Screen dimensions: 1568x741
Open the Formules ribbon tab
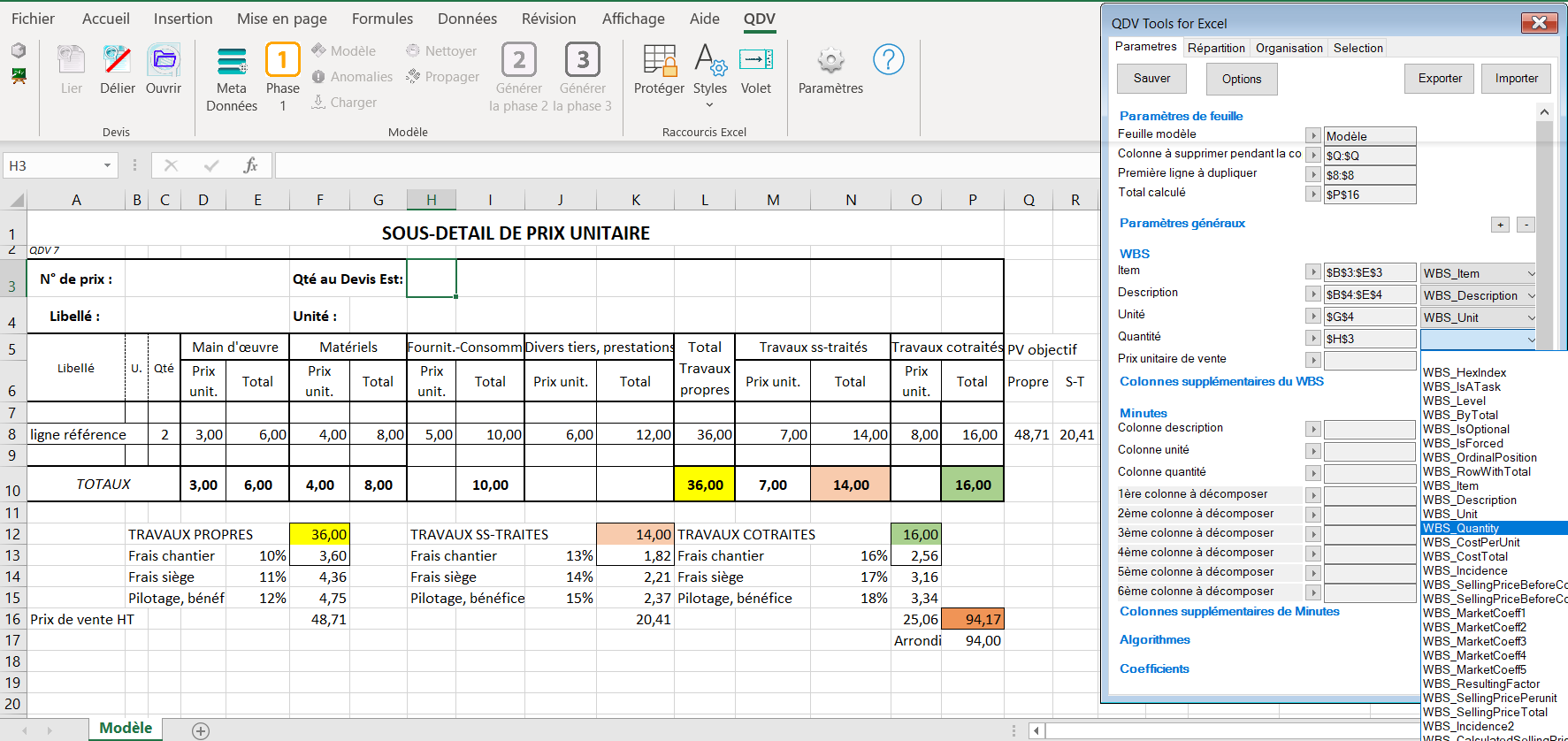pyautogui.click(x=382, y=19)
